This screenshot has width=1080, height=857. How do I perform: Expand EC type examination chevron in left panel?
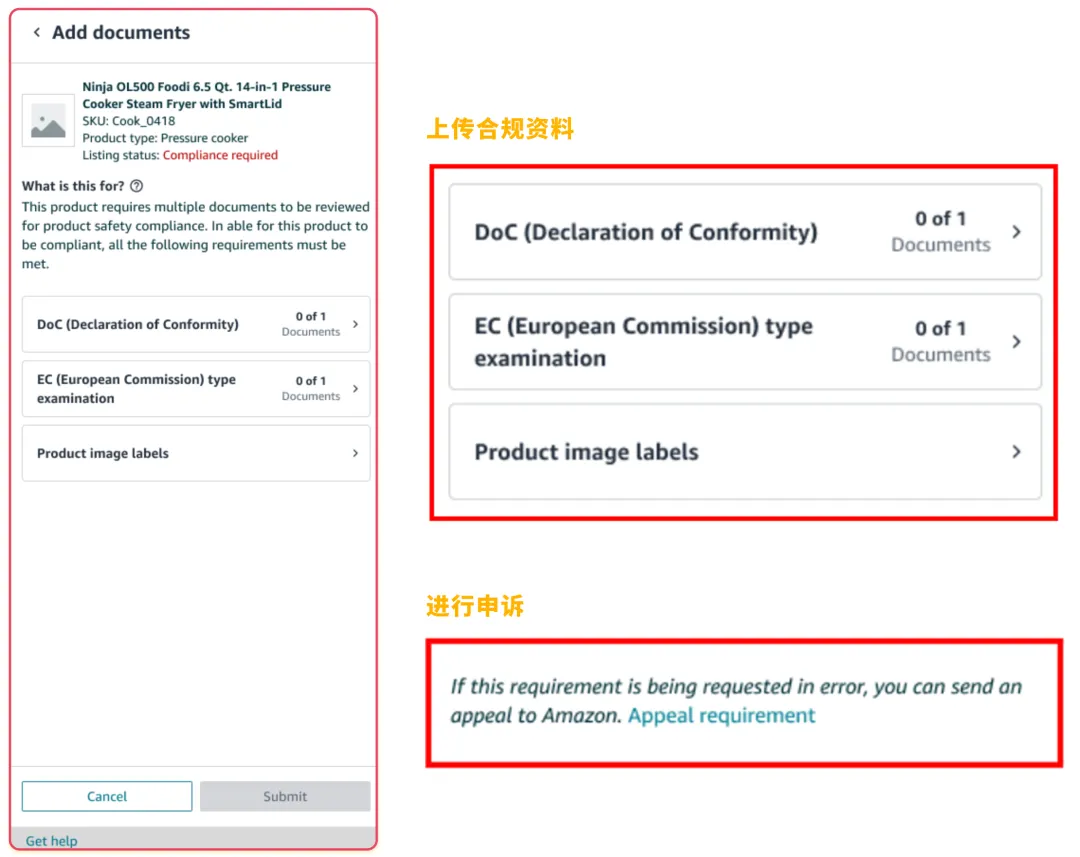click(x=355, y=389)
